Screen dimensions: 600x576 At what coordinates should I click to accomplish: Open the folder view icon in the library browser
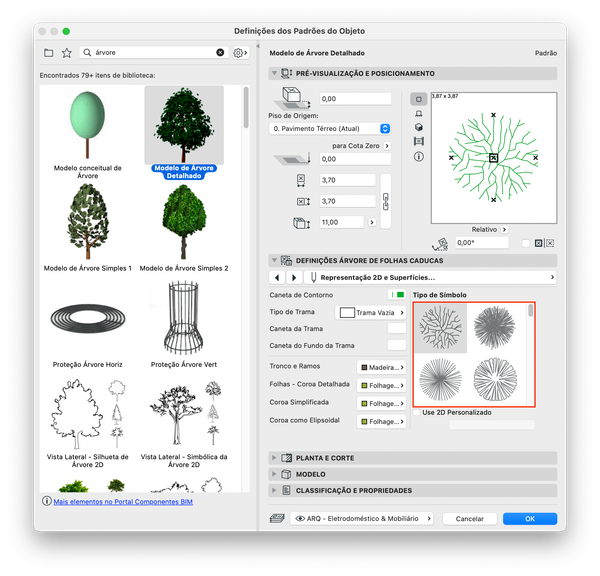(49, 53)
